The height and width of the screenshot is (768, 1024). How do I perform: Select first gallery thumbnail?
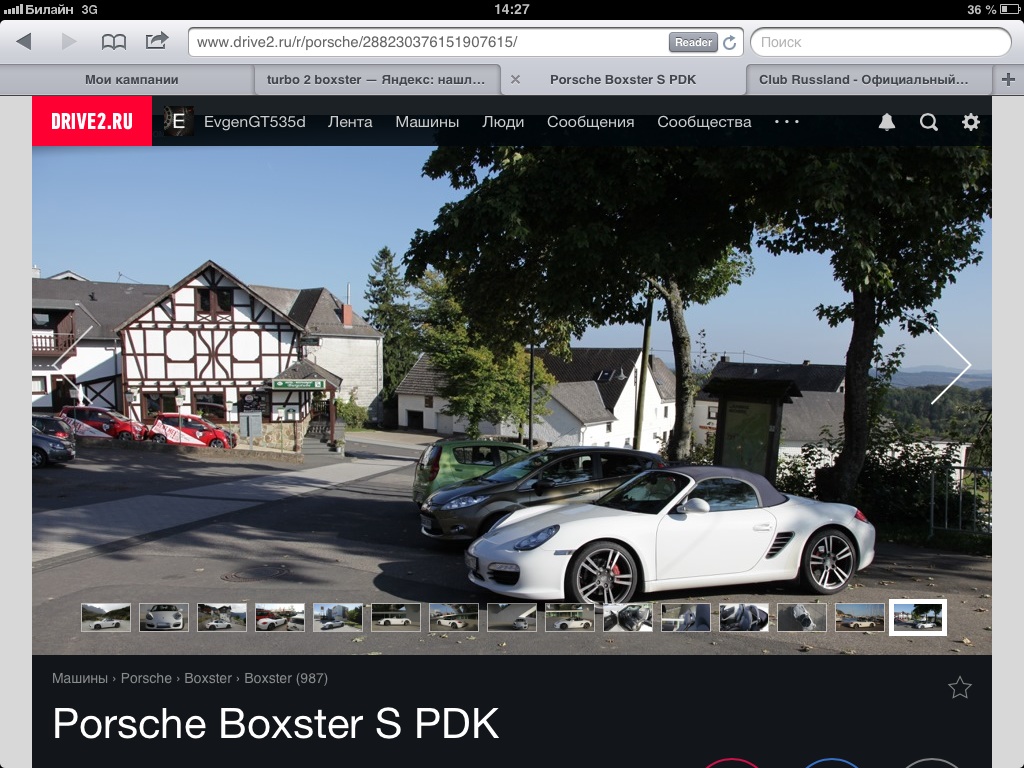[x=106, y=617]
